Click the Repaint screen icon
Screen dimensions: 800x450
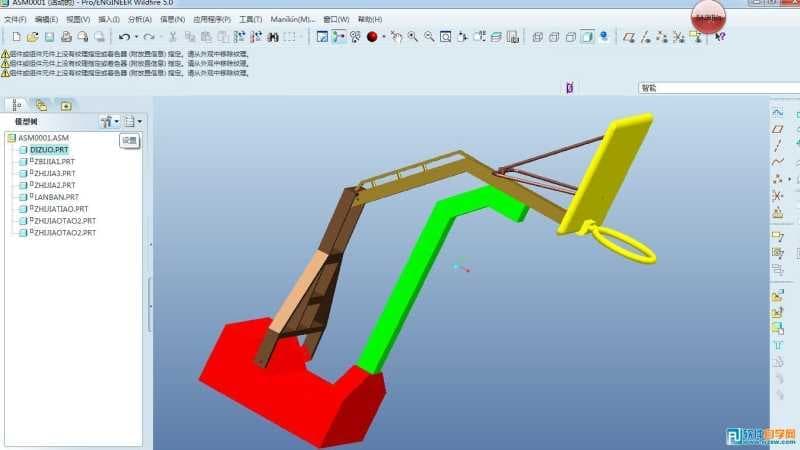[322, 37]
